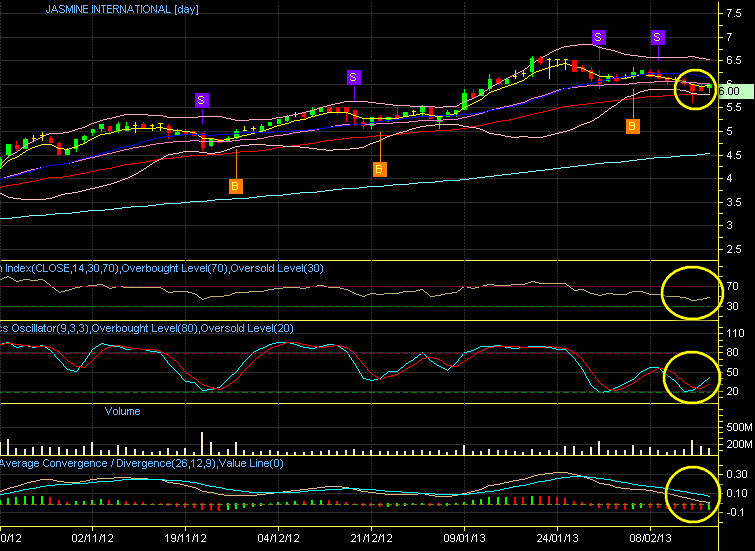The image size is (755, 551).
Task: Click the 7.5 value on the price axis
Action: pos(734,13)
